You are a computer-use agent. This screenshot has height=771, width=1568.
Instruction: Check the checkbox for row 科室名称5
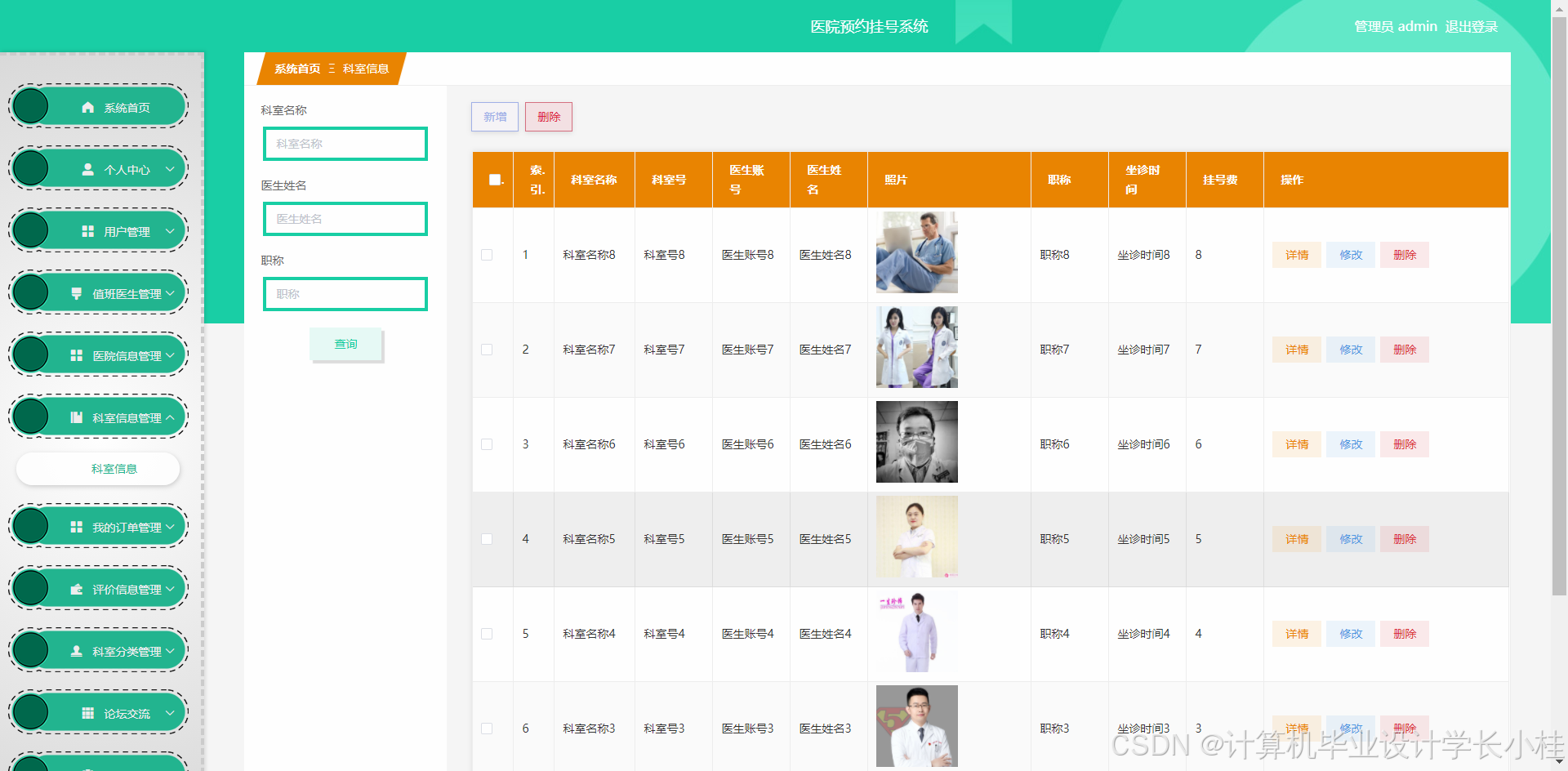pyautogui.click(x=487, y=539)
